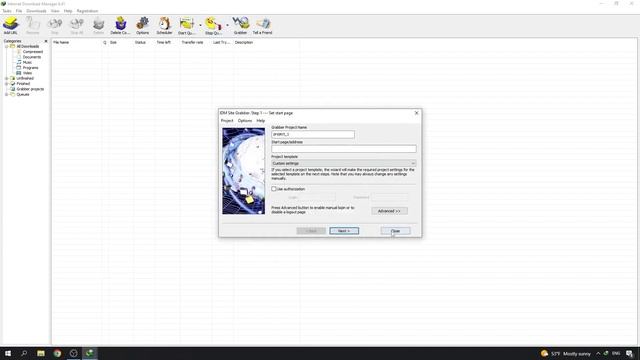640x360 pixels.
Task: Click the Advanced >> button
Action: (x=389, y=211)
